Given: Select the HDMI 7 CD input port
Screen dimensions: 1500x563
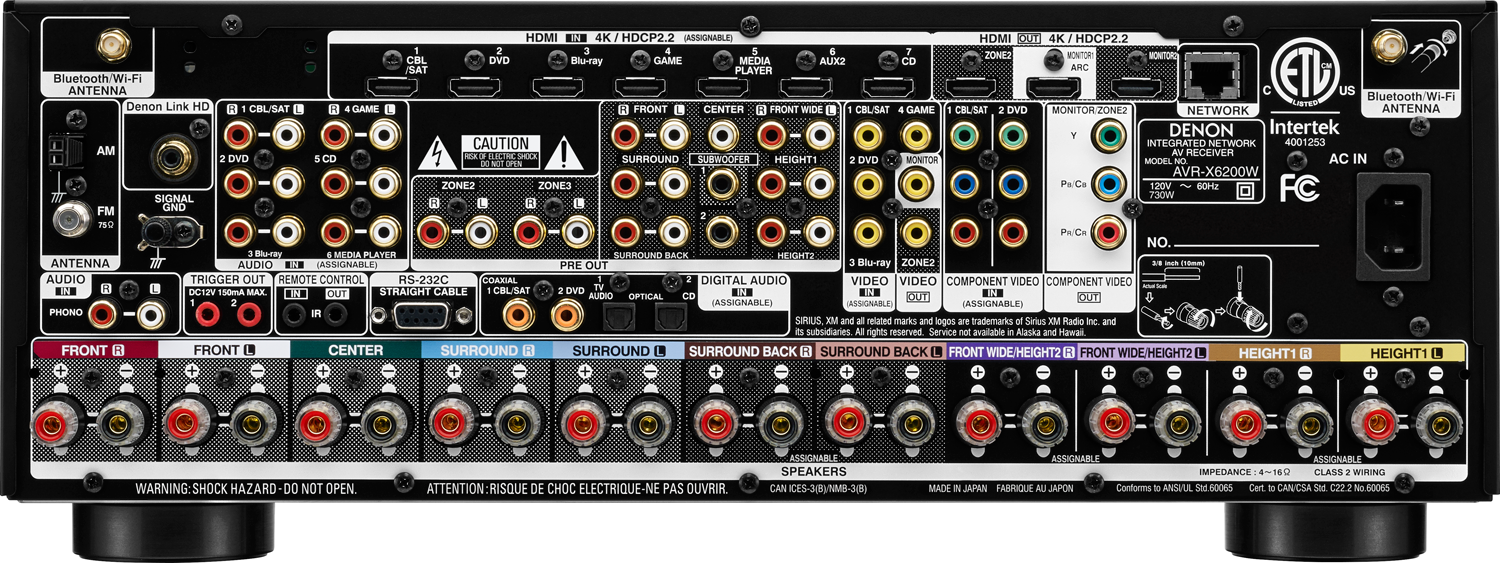Looking at the screenshot, I should tap(887, 86).
